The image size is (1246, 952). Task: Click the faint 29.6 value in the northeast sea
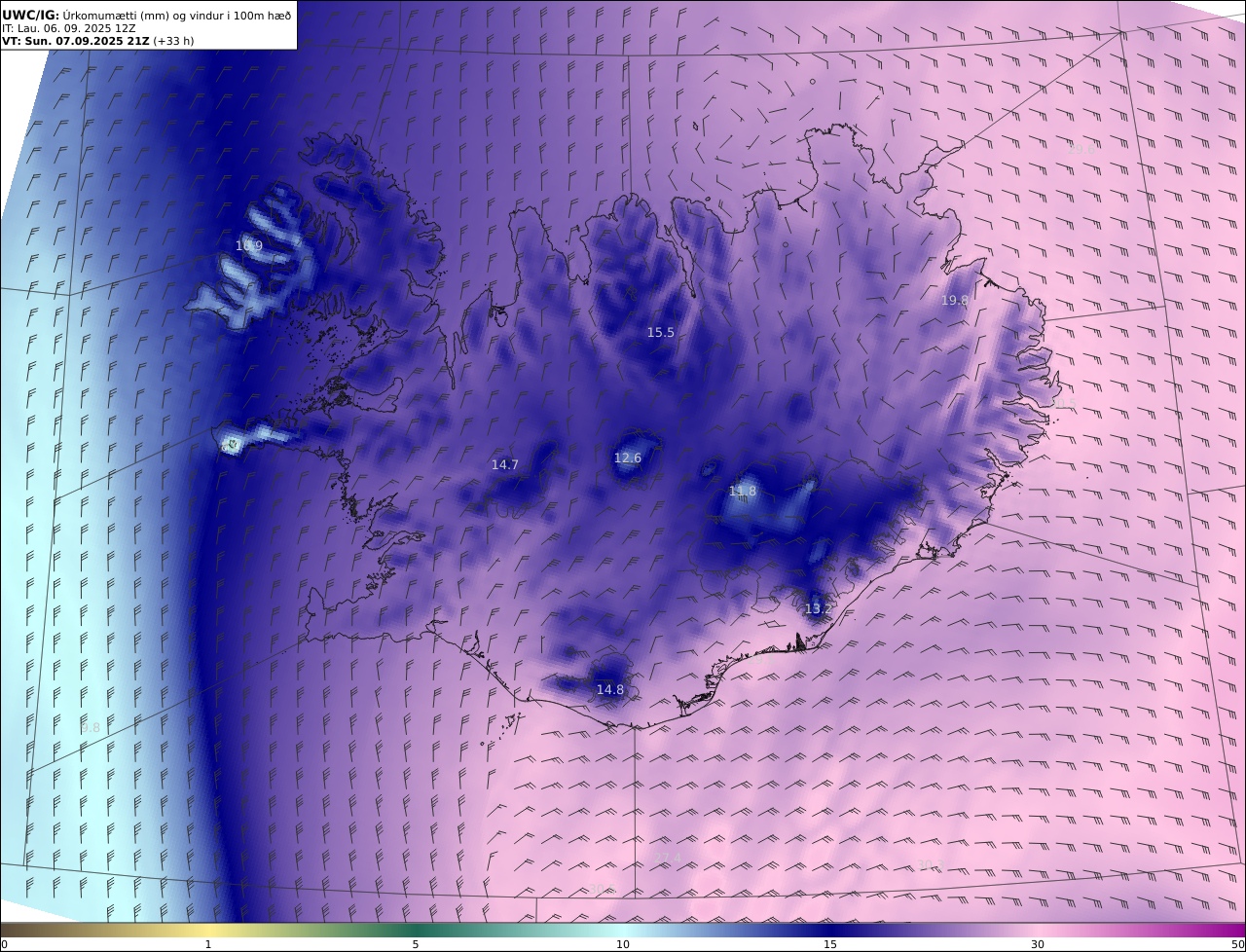(x=1081, y=149)
